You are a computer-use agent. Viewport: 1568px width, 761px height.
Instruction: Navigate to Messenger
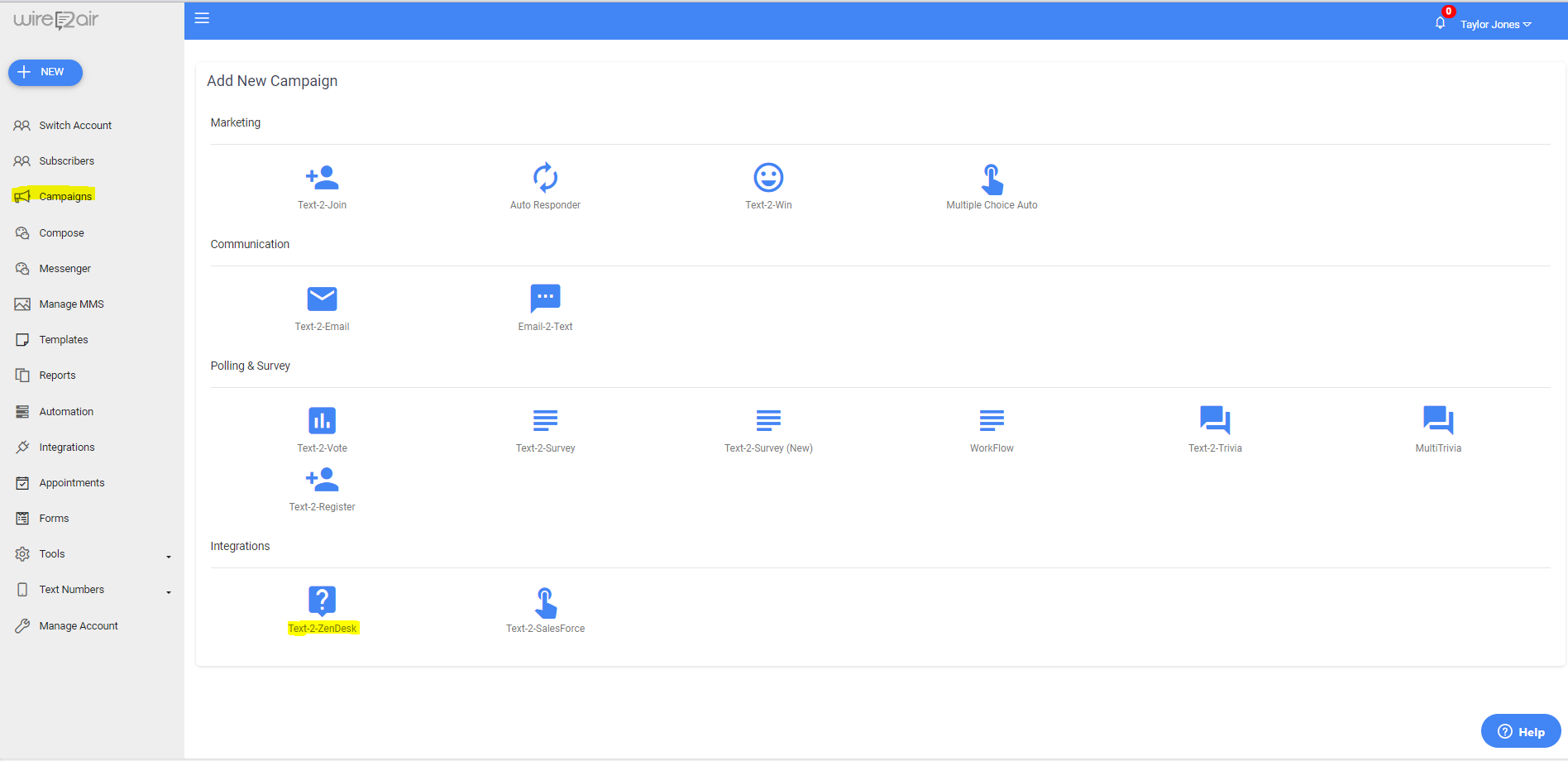(x=65, y=269)
